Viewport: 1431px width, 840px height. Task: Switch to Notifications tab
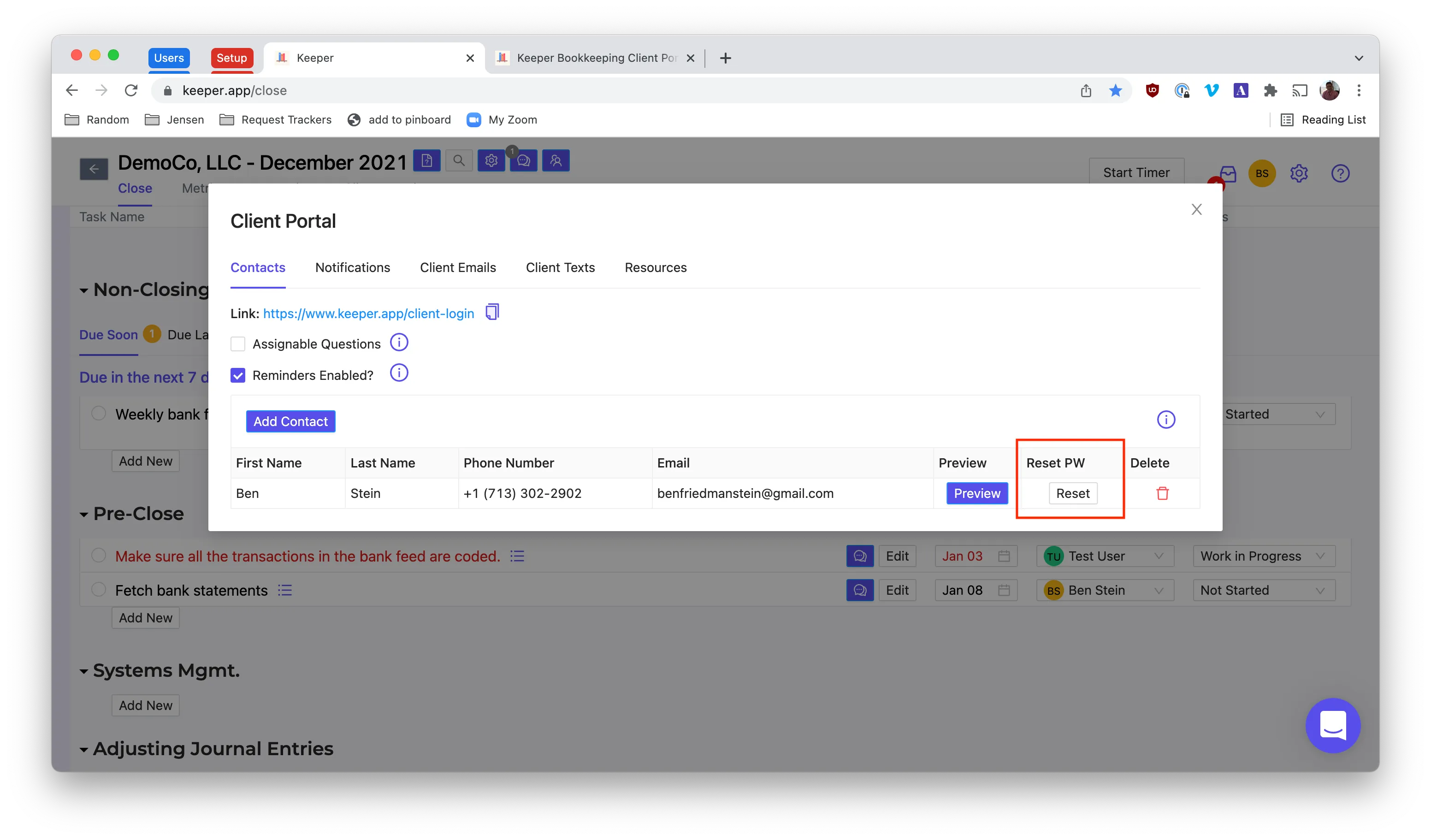coord(353,267)
